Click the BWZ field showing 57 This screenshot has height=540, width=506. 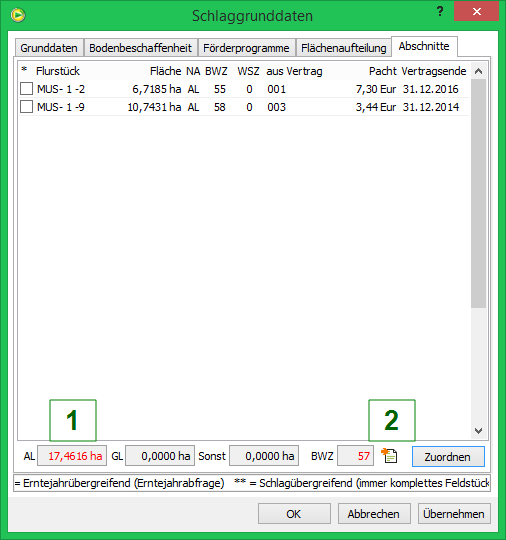(355, 456)
